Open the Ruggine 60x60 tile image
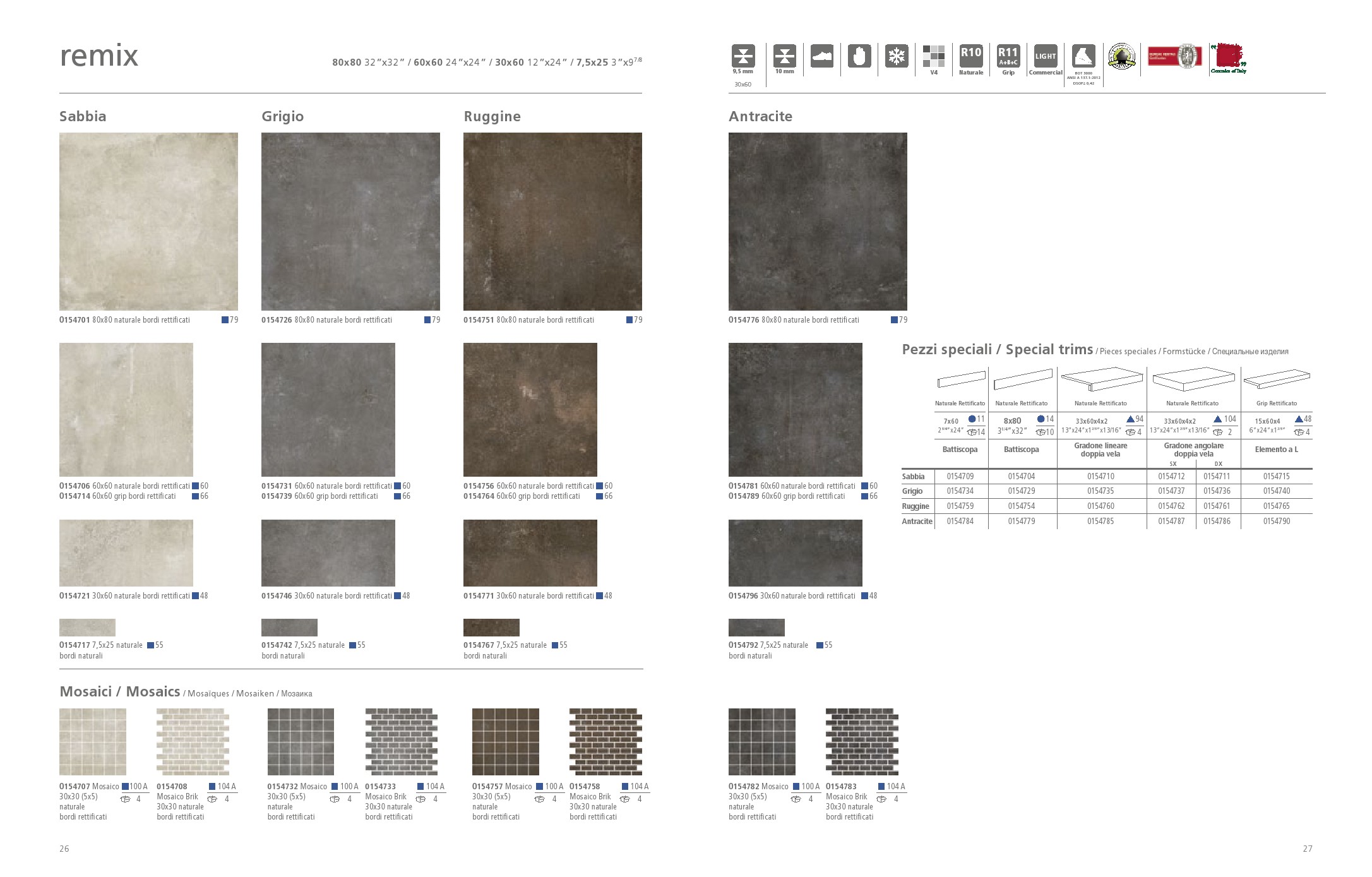The width and height of the screenshot is (1372, 877). coord(530,410)
